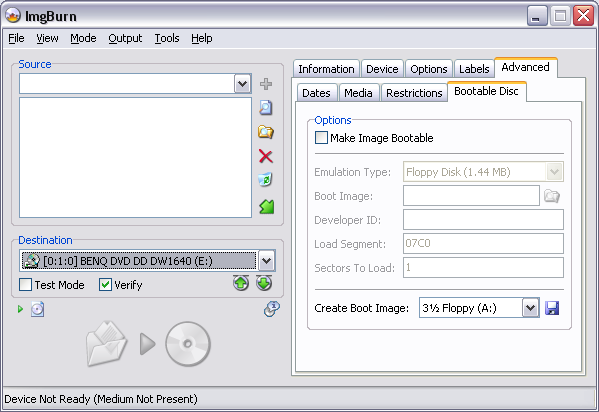This screenshot has width=599, height=412.
Task: Click the recycle bin clear-list icon
Action: tap(266, 180)
